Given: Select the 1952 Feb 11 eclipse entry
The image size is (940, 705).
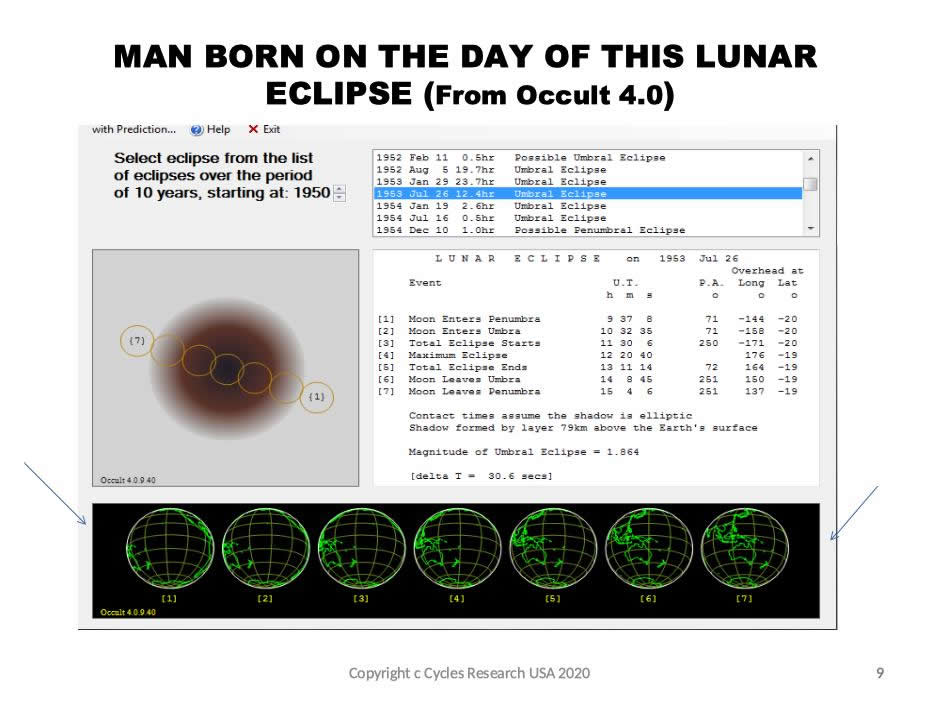Looking at the screenshot, I should (x=520, y=158).
